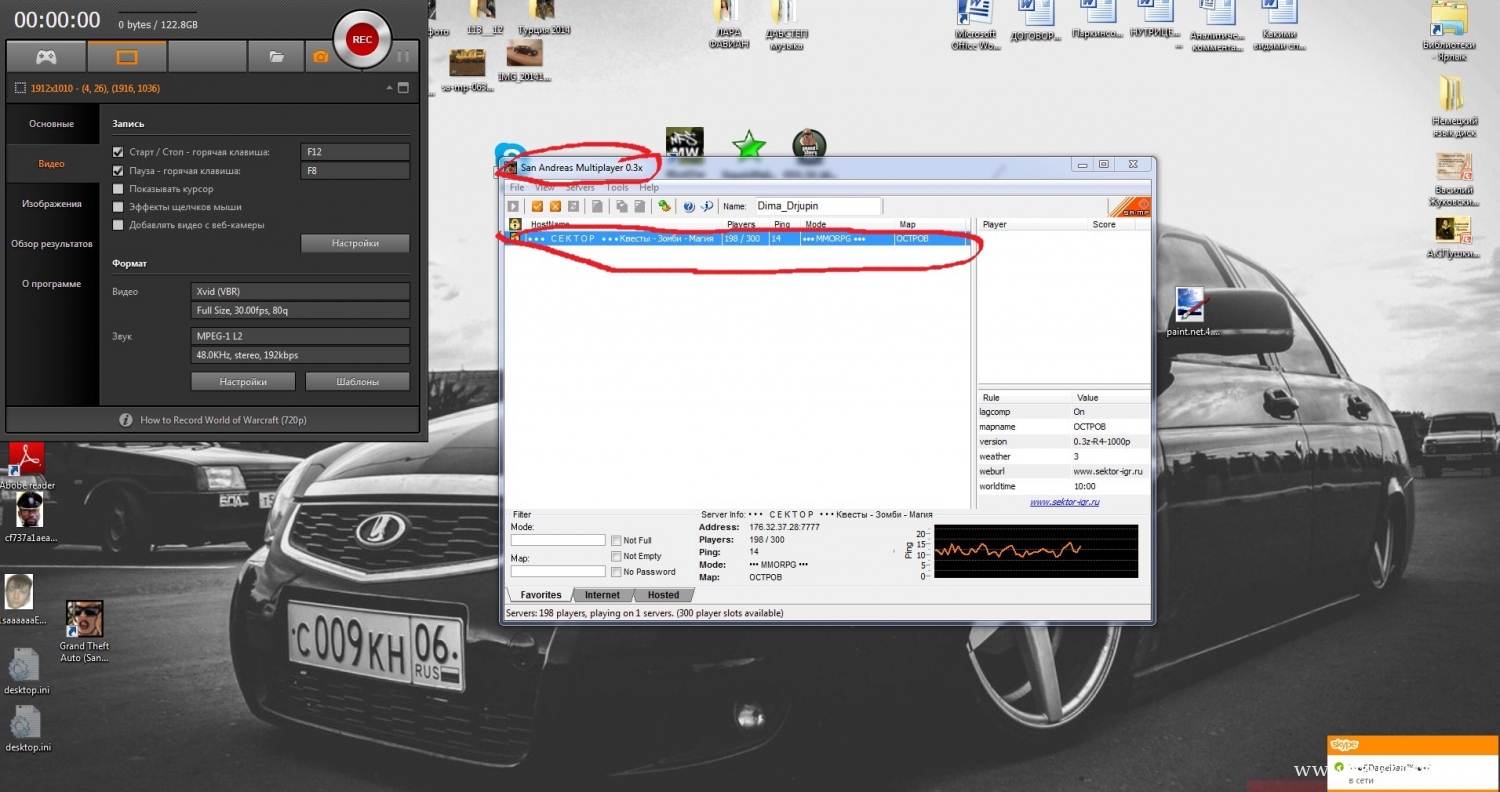Switch to the Hosted tab
Viewport: 1500px width, 792px height.
click(x=663, y=595)
